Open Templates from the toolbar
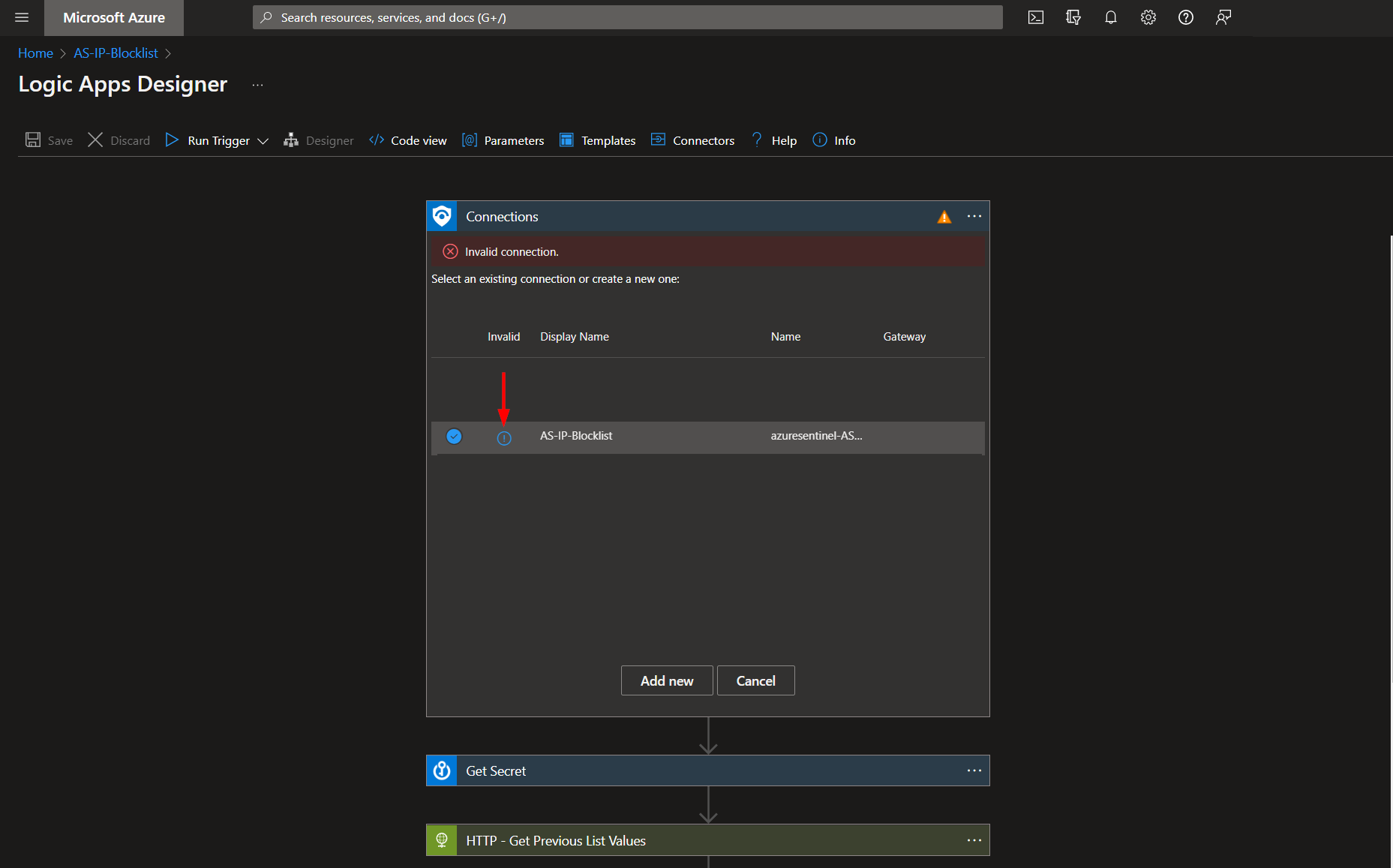 pyautogui.click(x=598, y=140)
